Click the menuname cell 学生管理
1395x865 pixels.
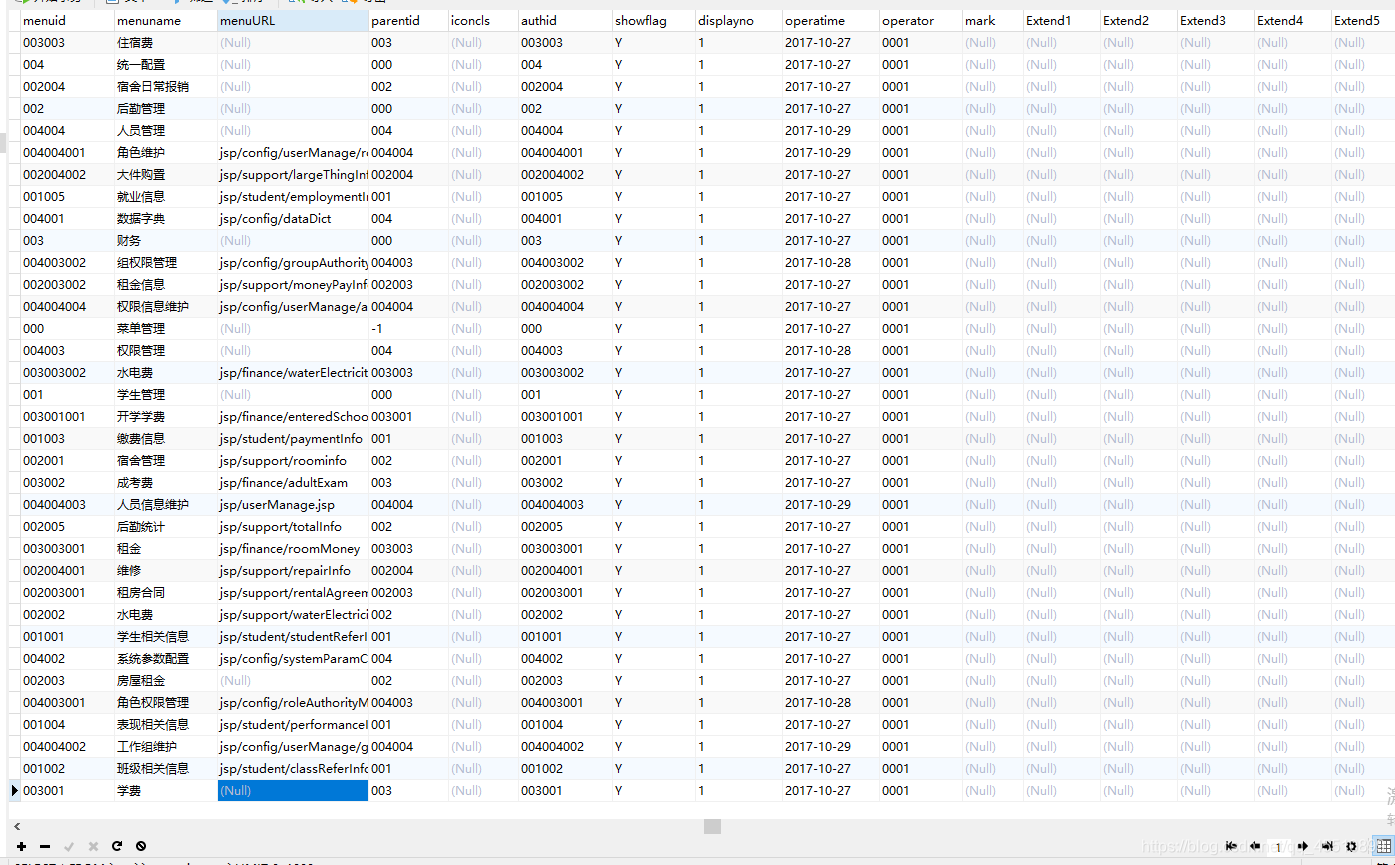(165, 394)
